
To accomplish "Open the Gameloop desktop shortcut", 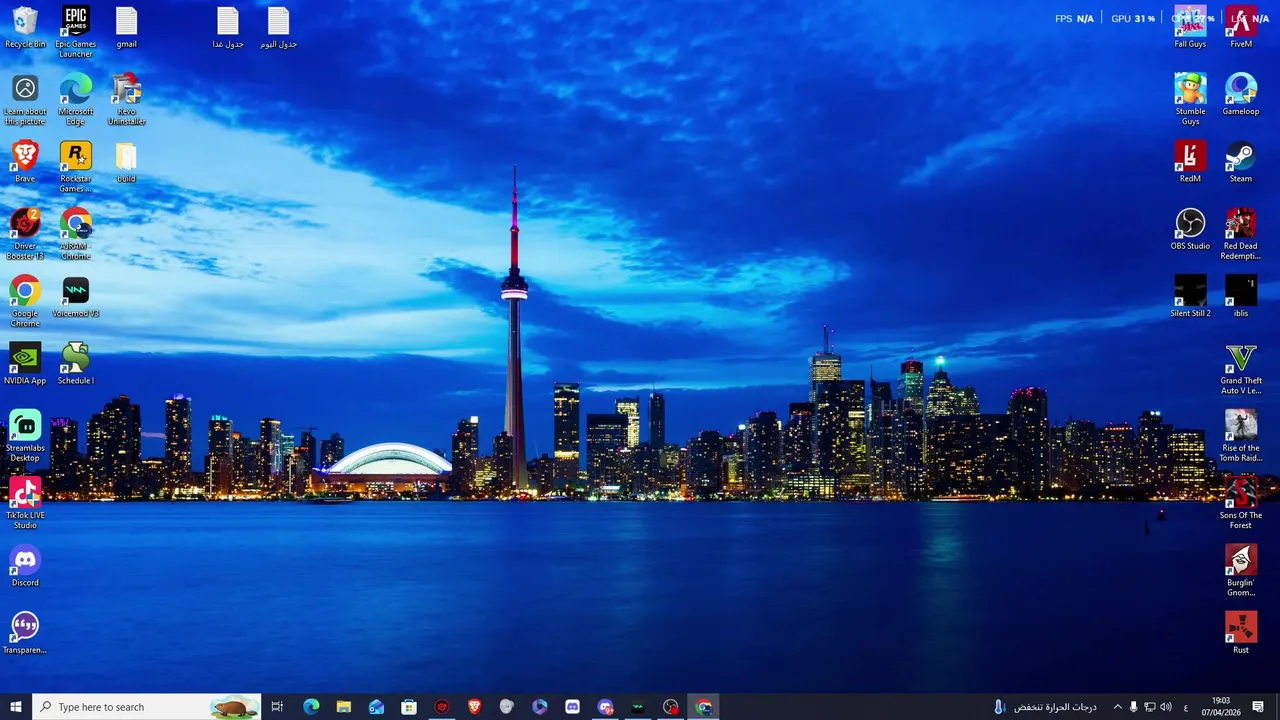I will [1241, 94].
